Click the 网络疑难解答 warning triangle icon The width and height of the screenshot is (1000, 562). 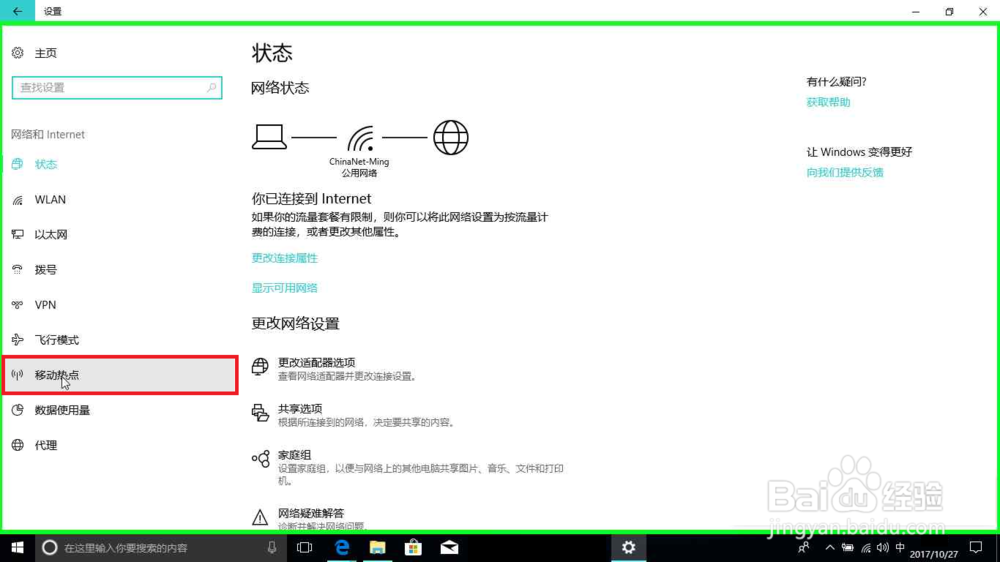[260, 517]
